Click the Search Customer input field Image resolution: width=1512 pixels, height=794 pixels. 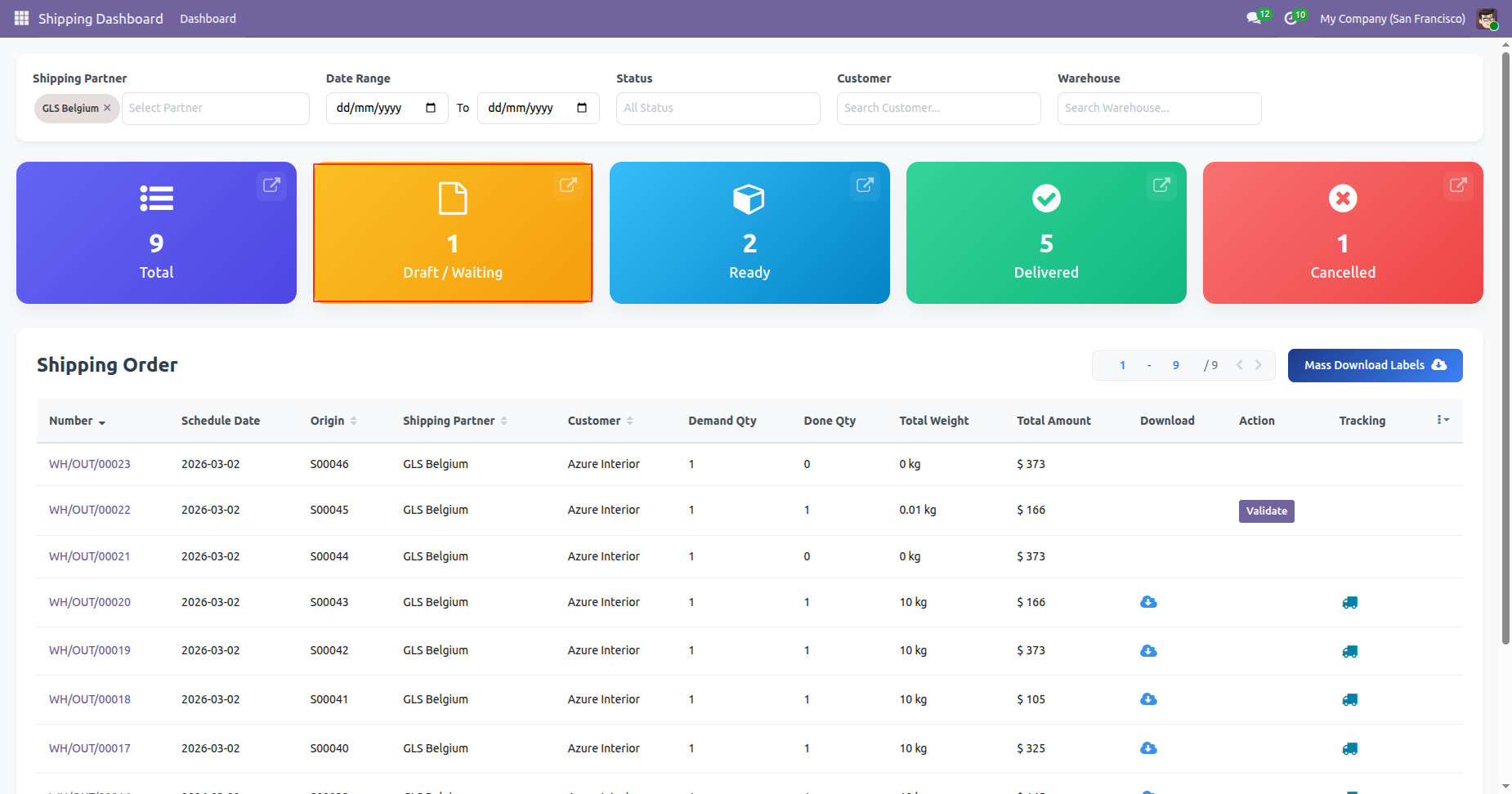pos(938,108)
